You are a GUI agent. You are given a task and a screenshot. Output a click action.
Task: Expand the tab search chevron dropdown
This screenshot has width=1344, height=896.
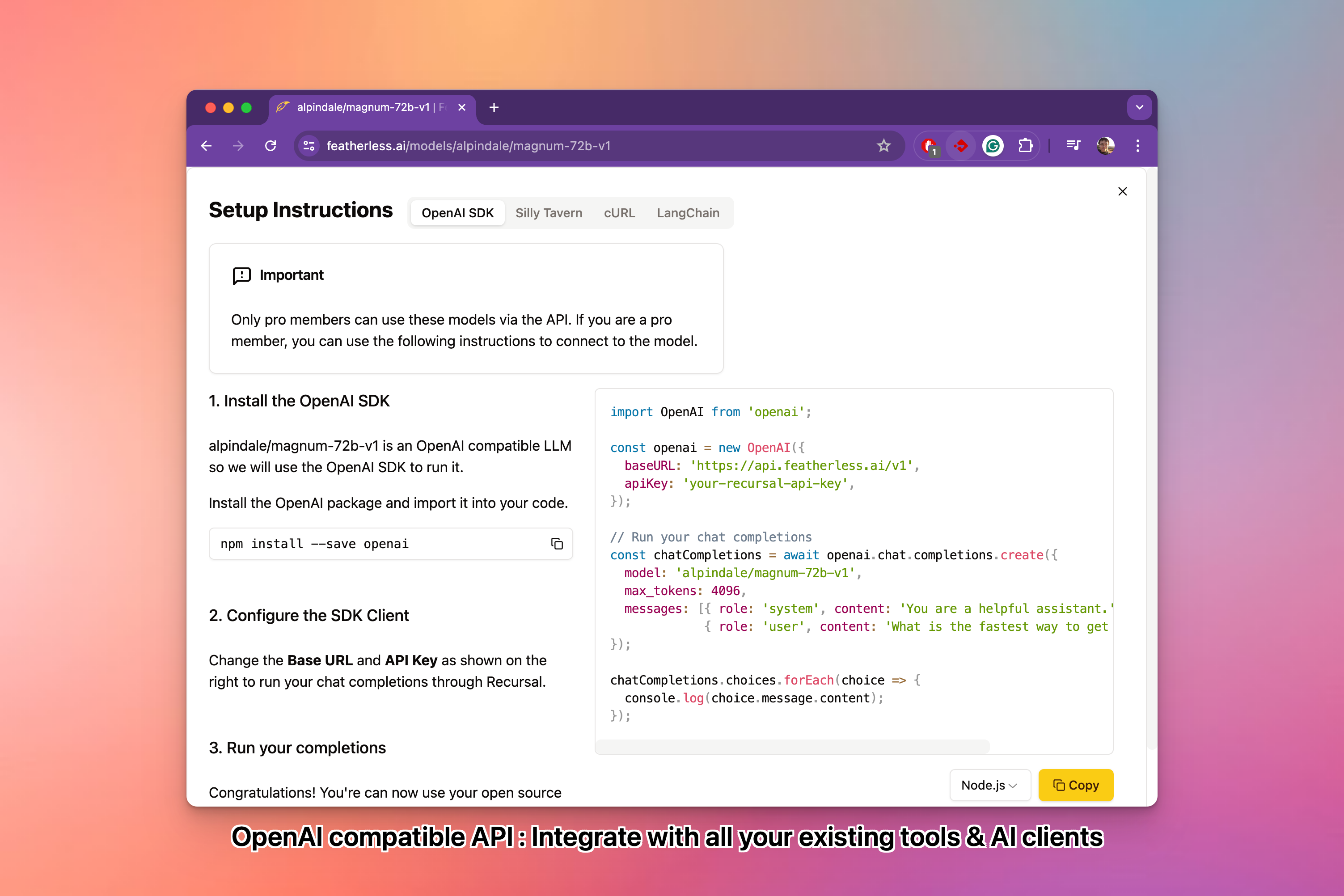(1139, 107)
